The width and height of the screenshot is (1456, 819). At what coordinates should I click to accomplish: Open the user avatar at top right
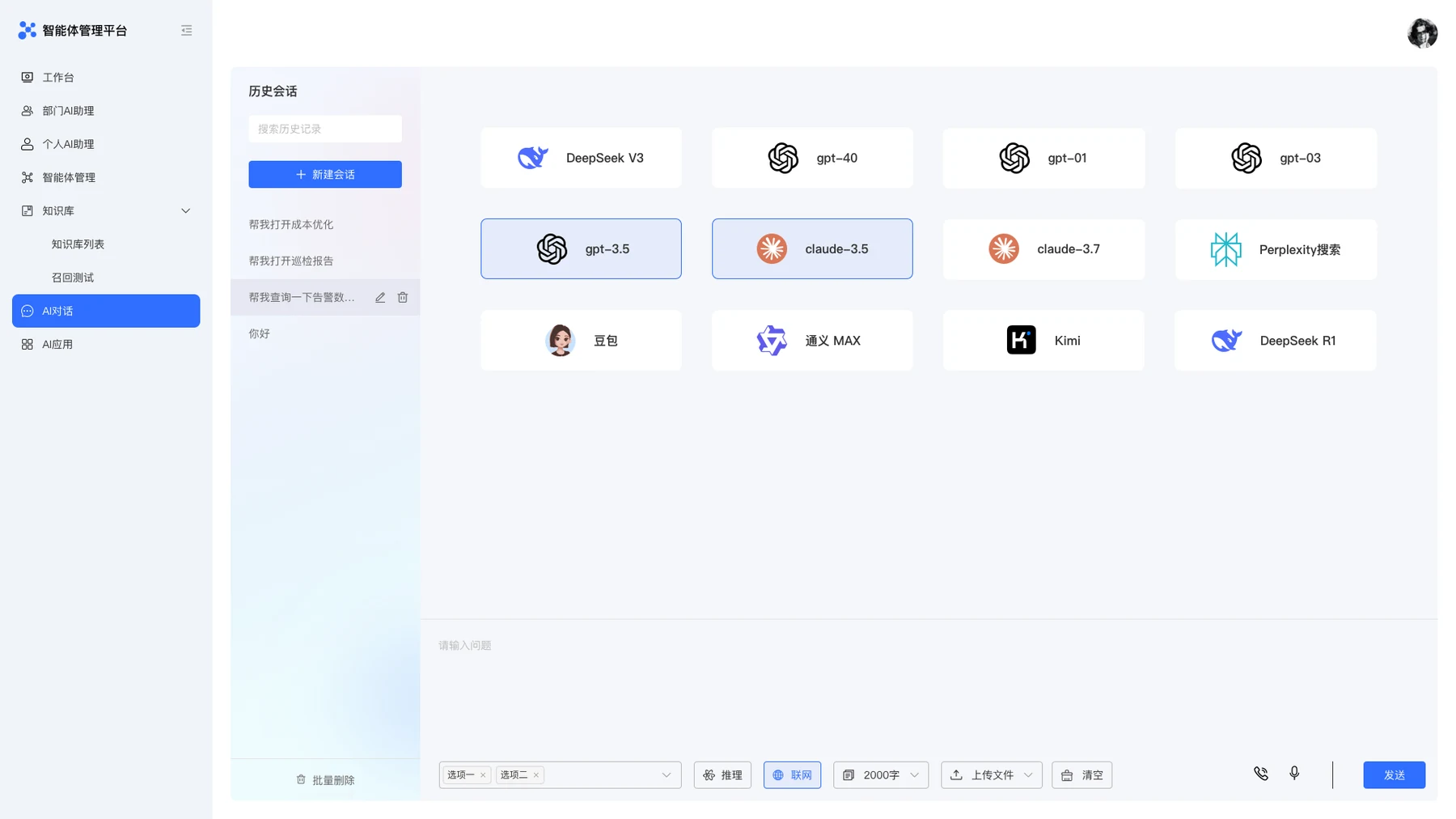tap(1421, 33)
